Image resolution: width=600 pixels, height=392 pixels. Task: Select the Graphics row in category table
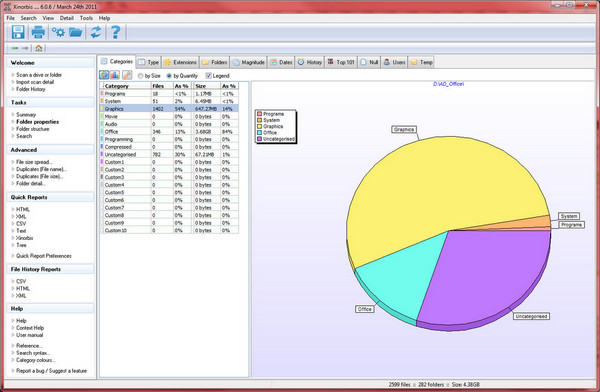click(x=169, y=109)
